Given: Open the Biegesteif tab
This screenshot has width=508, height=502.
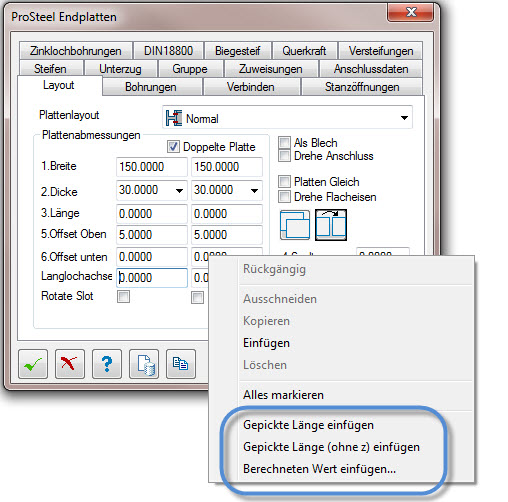Looking at the screenshot, I should click(238, 51).
